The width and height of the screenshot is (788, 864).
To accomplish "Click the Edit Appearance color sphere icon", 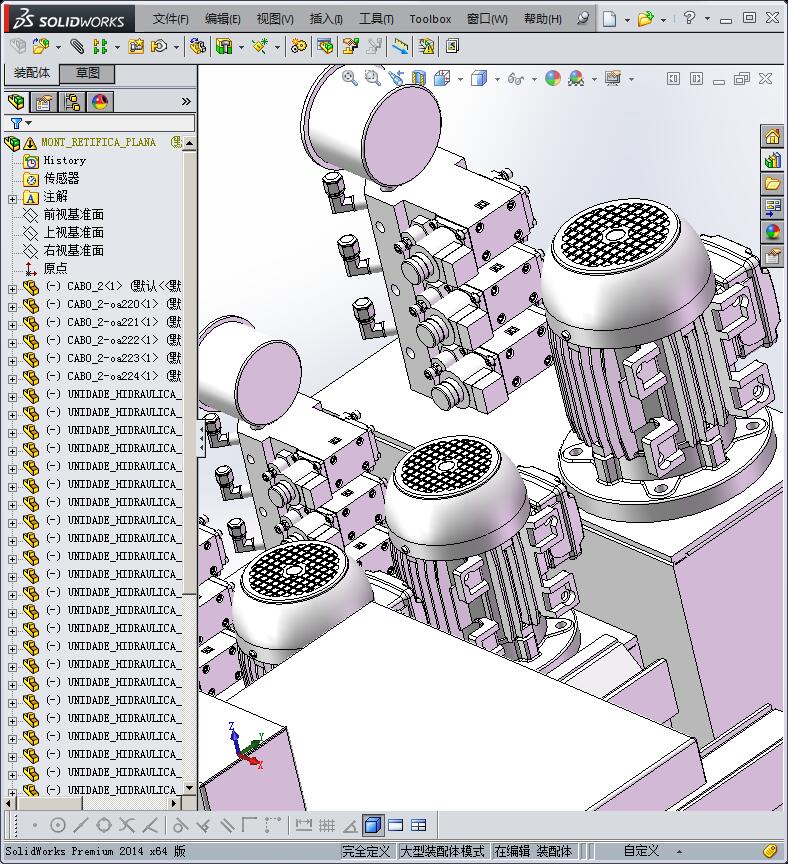I will [553, 78].
